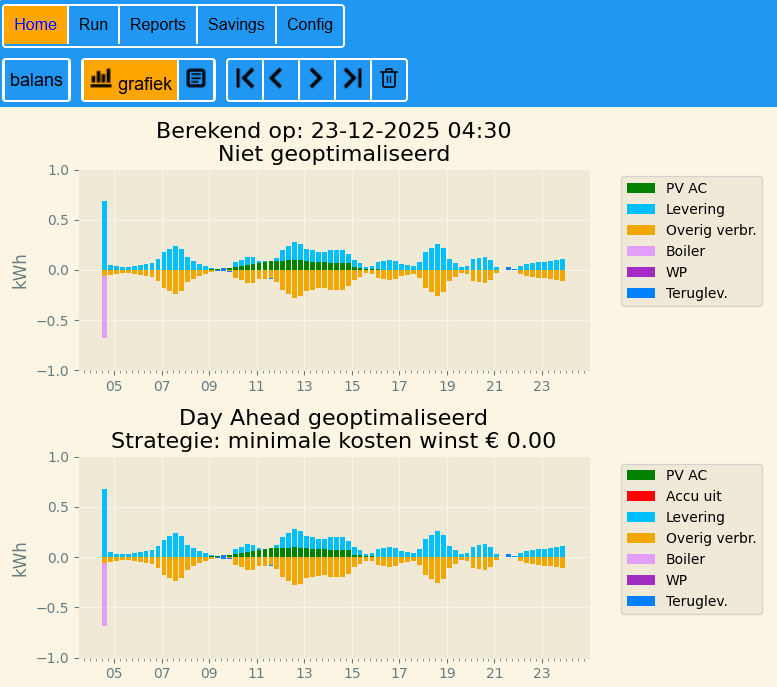Click 'Teruglev.' label in top legend
This screenshot has width=777, height=687.
pos(697,293)
